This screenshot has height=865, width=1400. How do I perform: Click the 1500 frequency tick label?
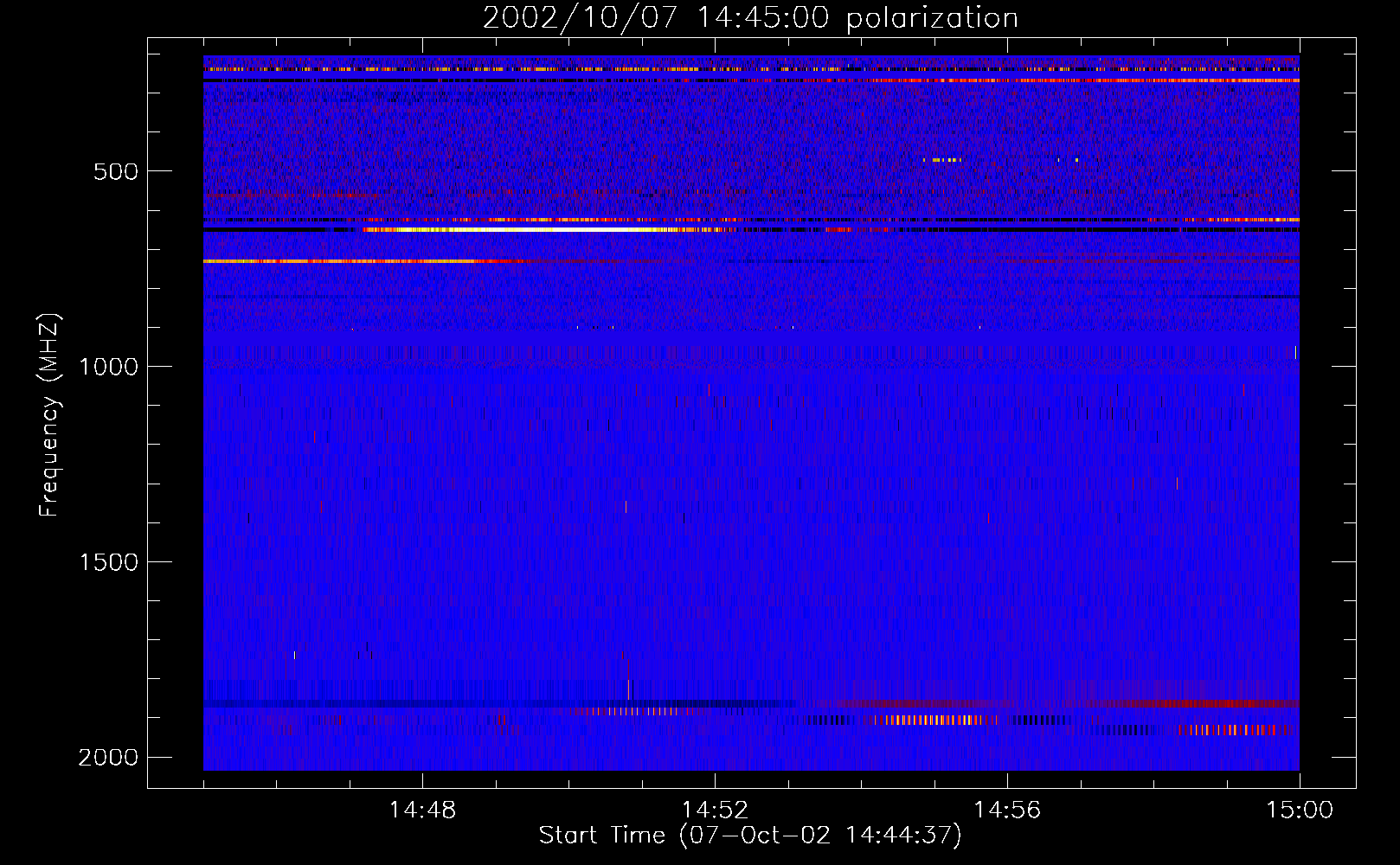pos(108,562)
